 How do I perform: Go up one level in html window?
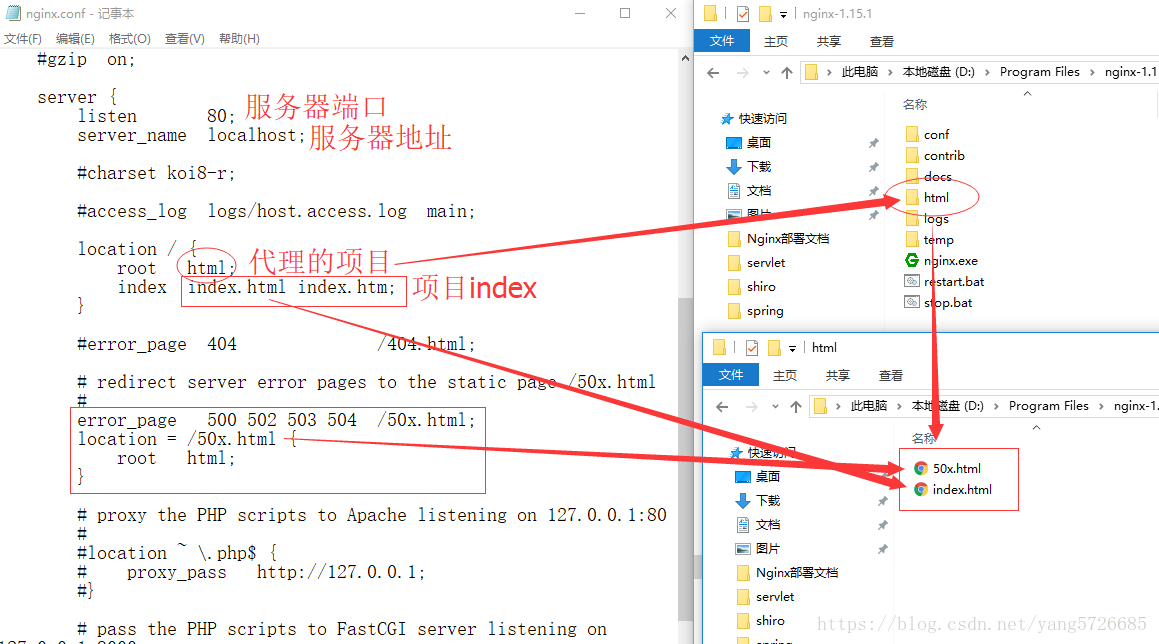pos(795,407)
